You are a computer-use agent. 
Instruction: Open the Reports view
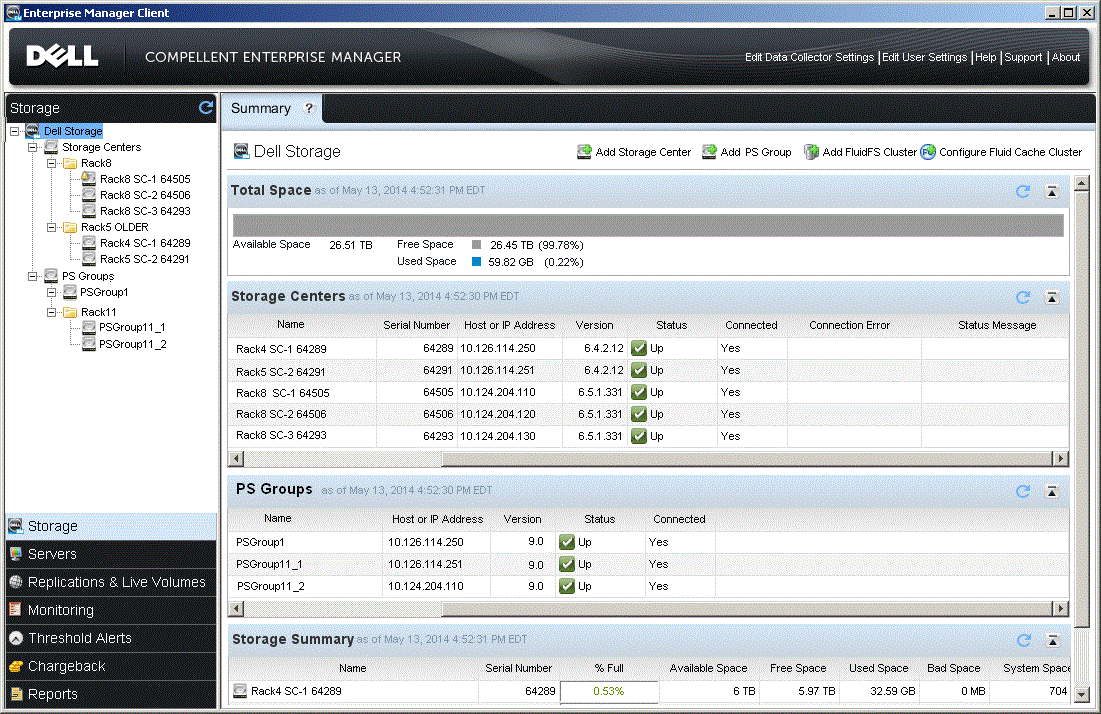[x=111, y=694]
